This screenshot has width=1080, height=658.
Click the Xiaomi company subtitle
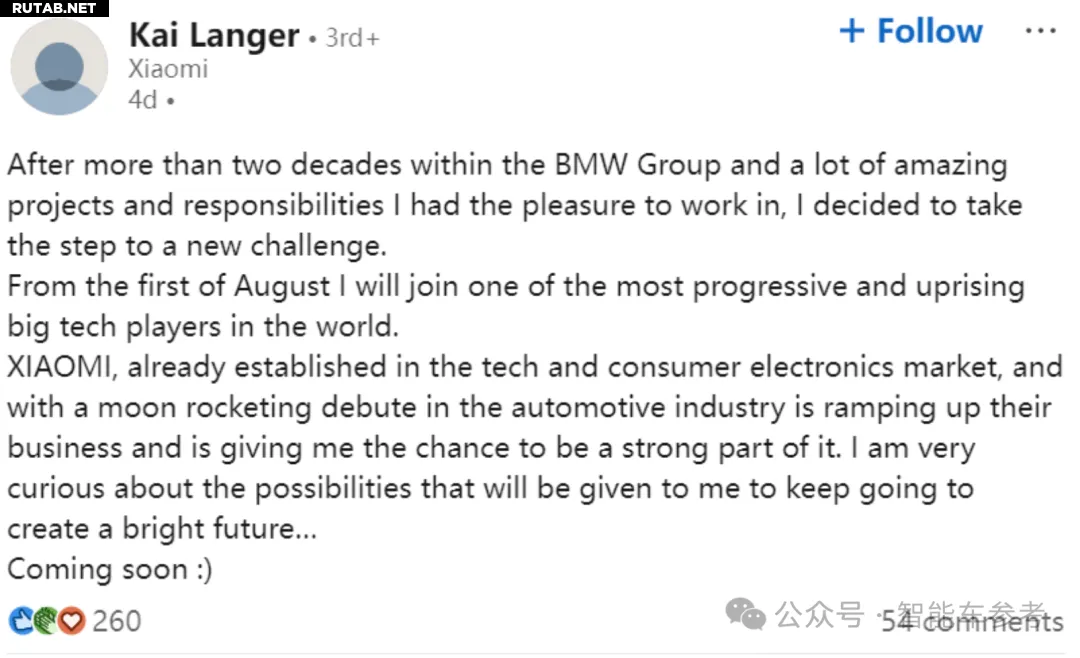coord(168,69)
